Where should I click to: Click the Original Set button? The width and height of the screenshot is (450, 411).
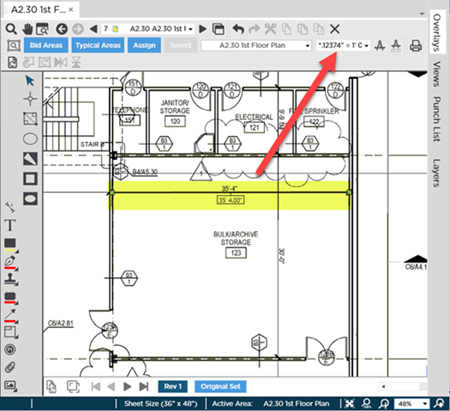pos(220,386)
